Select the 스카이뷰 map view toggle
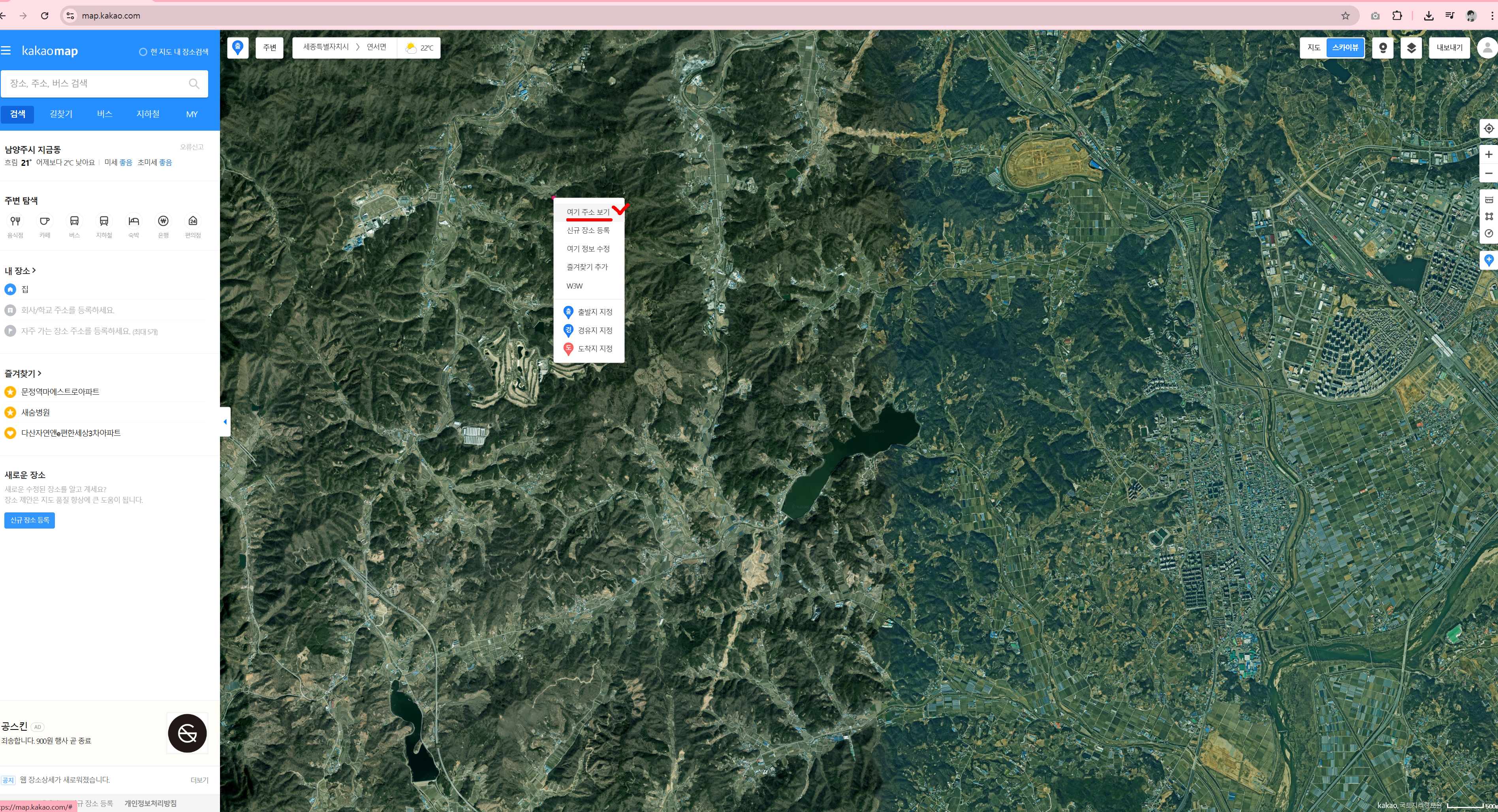Image resolution: width=1498 pixels, height=812 pixels. click(x=1344, y=48)
